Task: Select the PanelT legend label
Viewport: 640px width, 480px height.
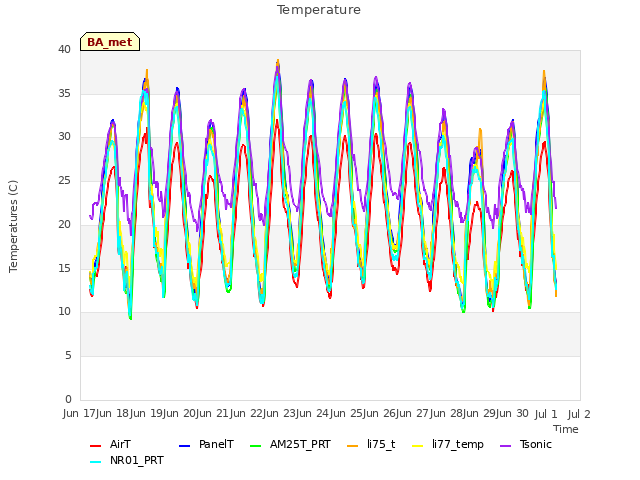Action: point(216,444)
